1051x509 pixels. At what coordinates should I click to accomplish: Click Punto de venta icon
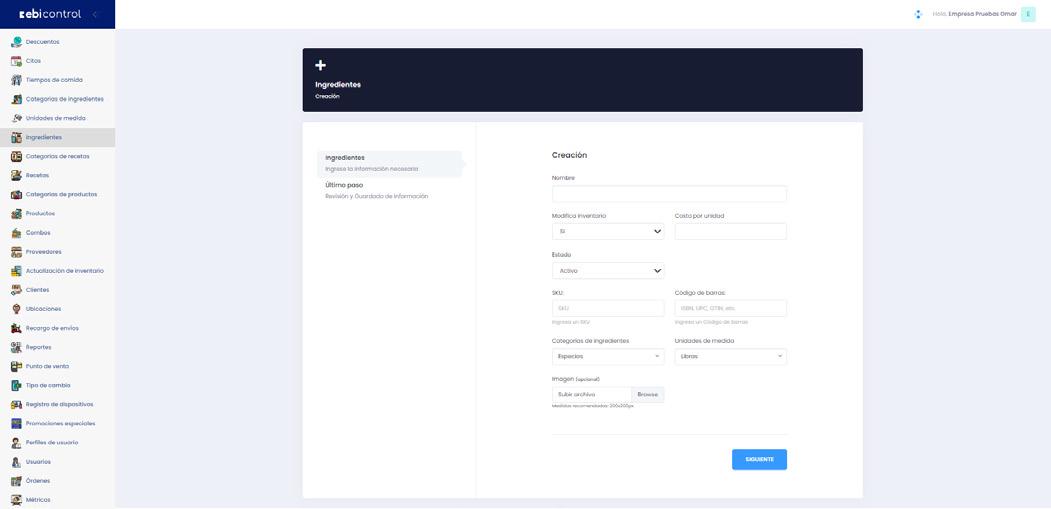pyautogui.click(x=17, y=366)
